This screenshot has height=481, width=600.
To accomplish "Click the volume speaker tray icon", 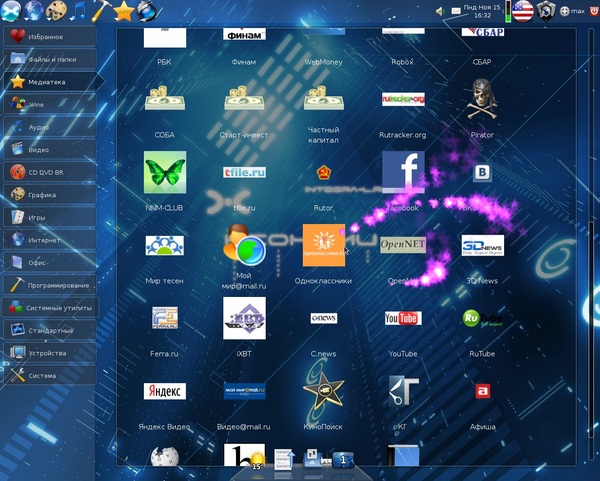I will pos(440,11).
